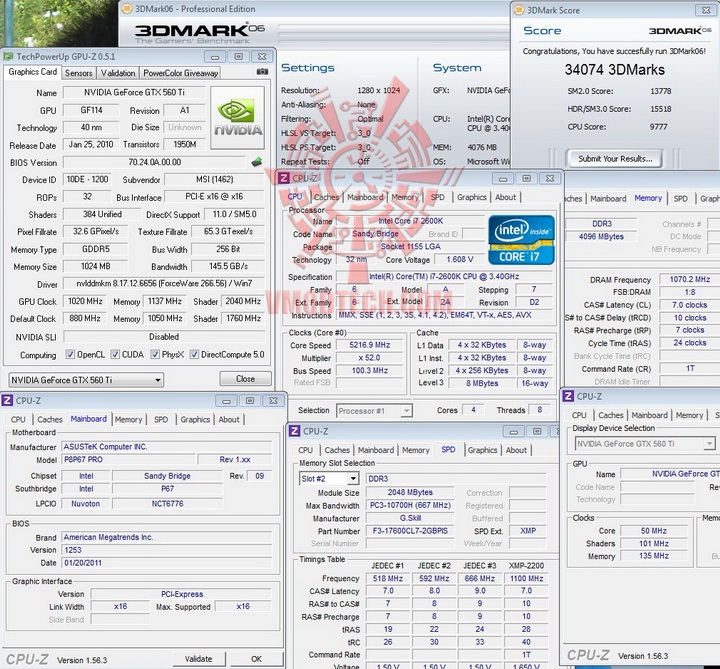The height and width of the screenshot is (669, 720).
Task: Click Submit Your Results button
Action: [615, 159]
